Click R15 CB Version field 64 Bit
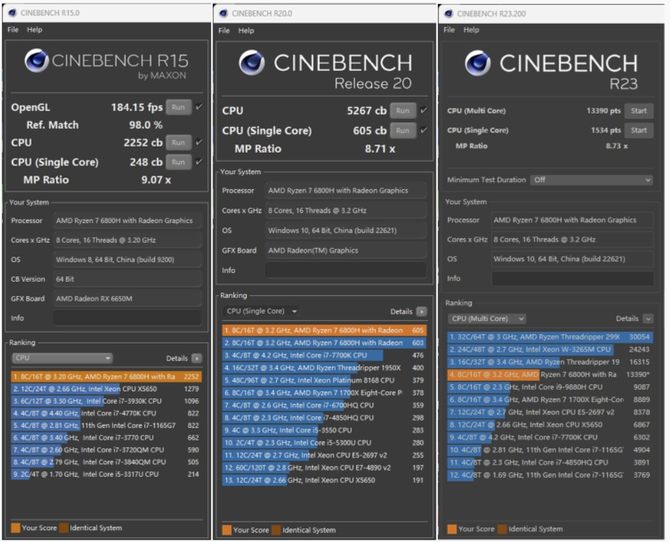Screen dimensions: 670x542 click(x=127, y=279)
